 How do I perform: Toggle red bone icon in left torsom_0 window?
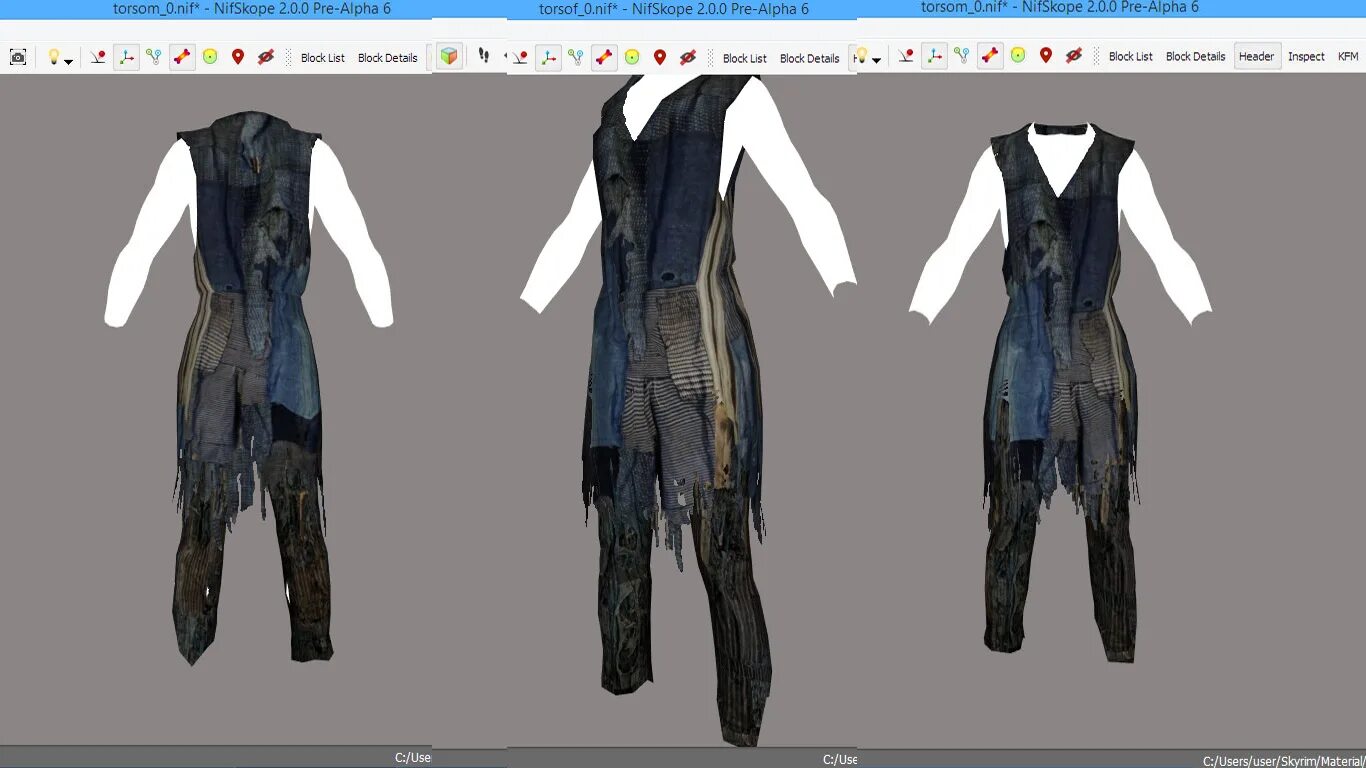pos(182,57)
